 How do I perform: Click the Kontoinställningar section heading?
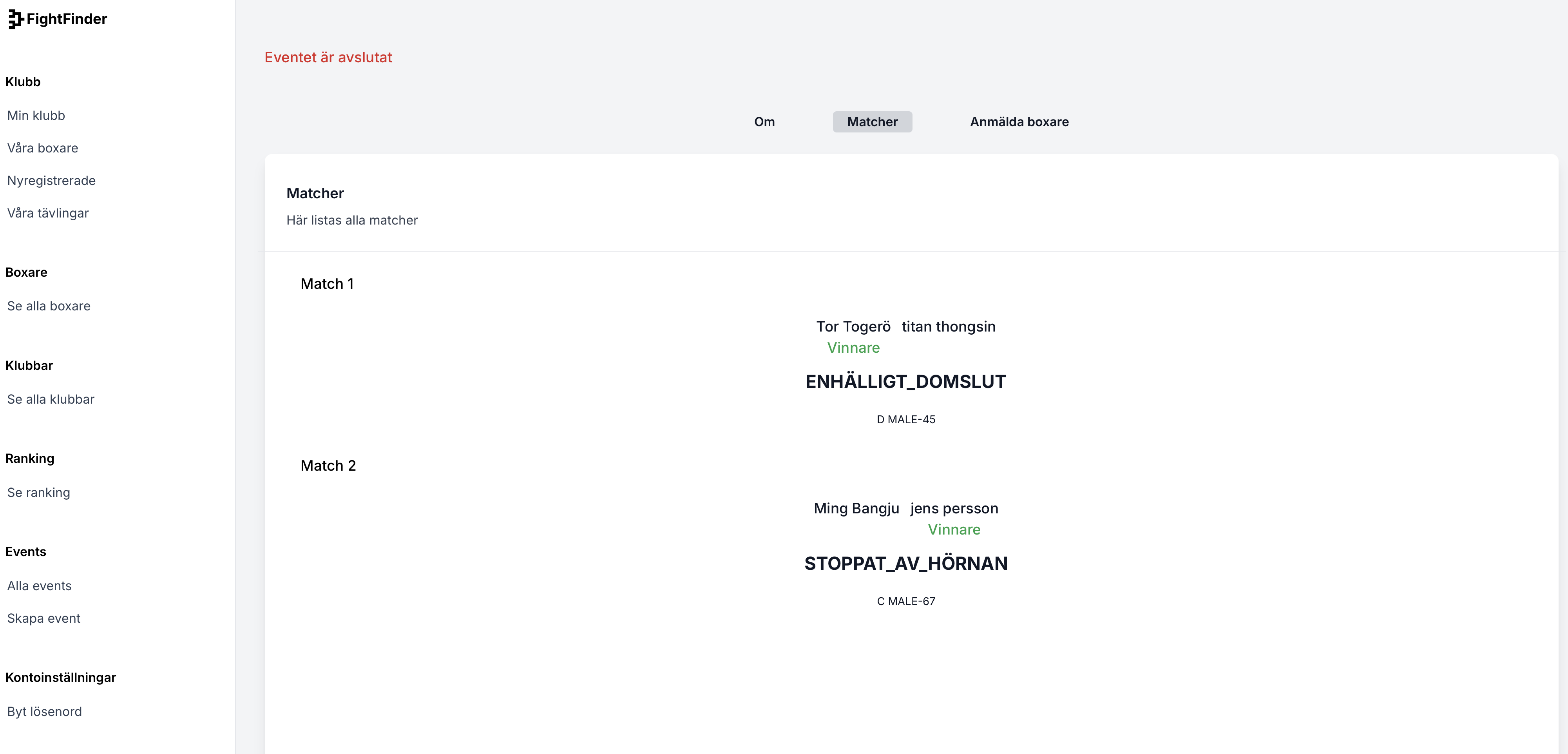pos(61,678)
